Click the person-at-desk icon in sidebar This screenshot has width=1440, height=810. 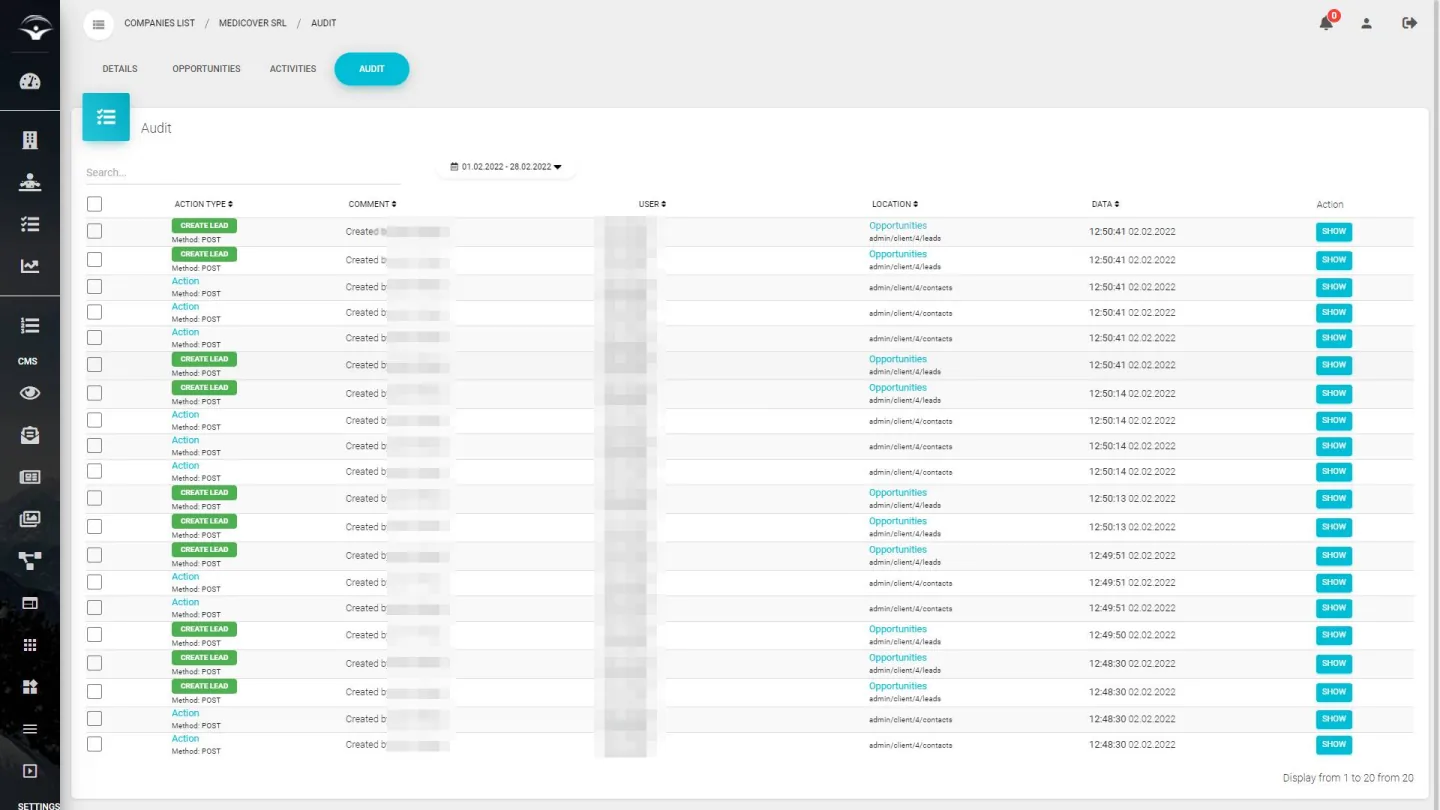tap(30, 182)
